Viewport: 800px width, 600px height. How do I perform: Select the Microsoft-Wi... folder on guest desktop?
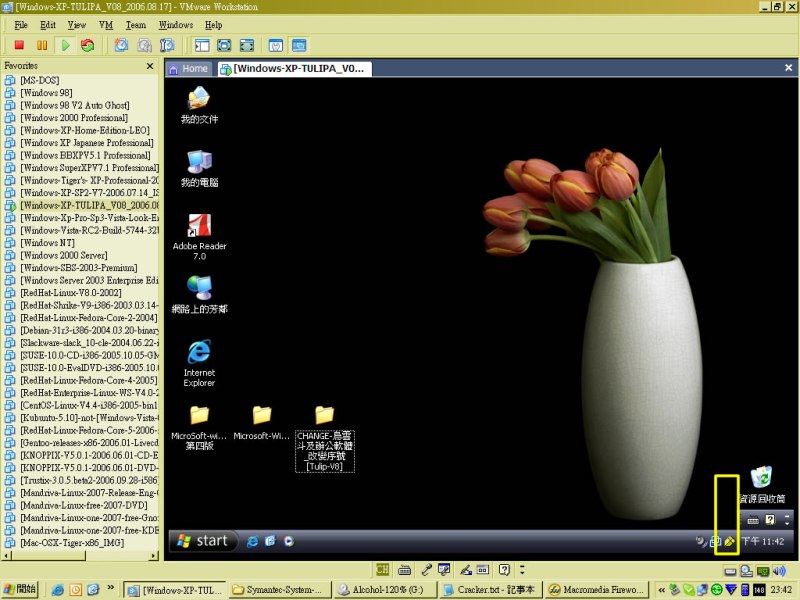tap(262, 423)
